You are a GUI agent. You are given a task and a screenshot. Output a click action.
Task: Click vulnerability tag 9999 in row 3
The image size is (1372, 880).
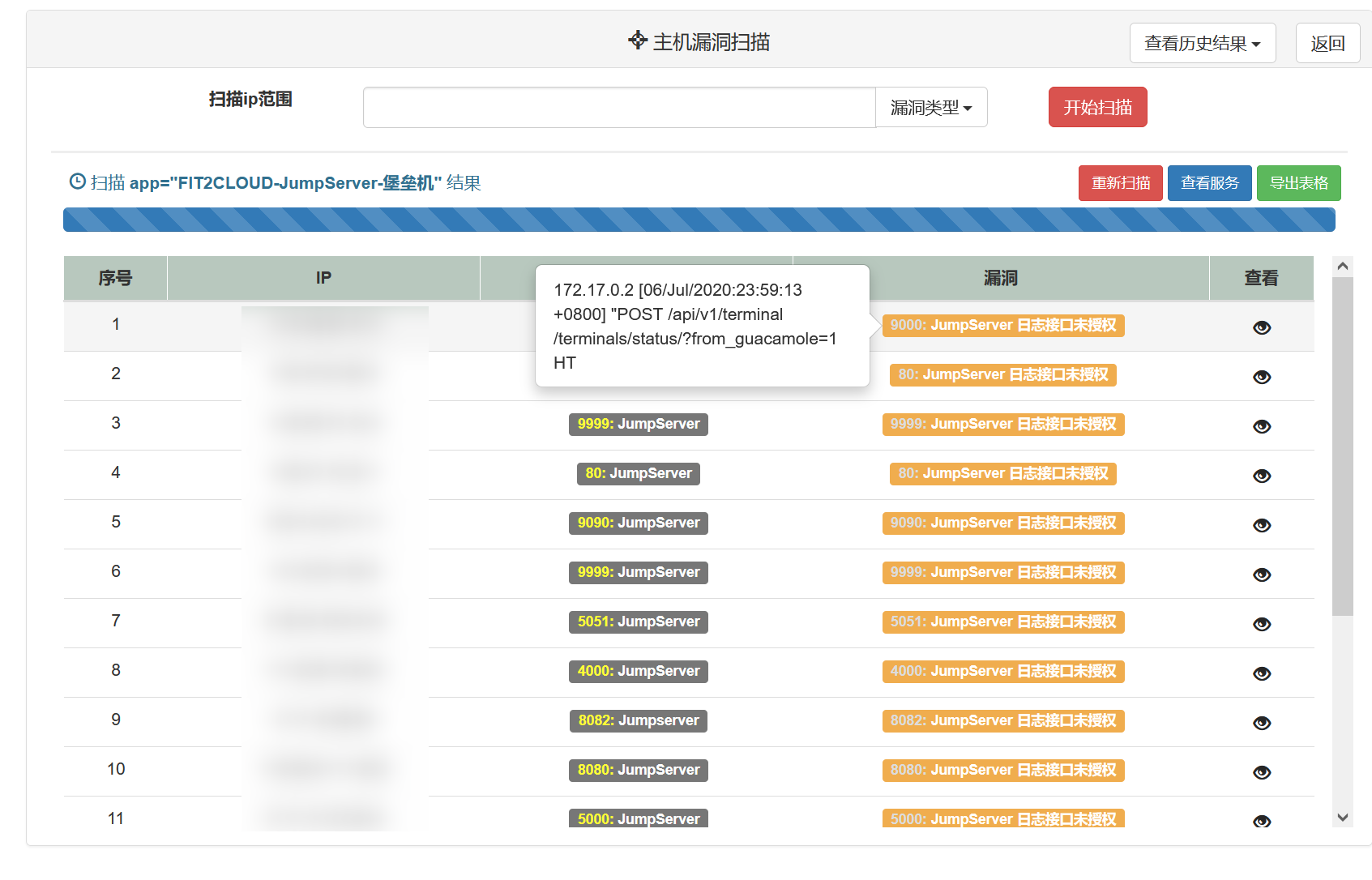tap(1003, 424)
